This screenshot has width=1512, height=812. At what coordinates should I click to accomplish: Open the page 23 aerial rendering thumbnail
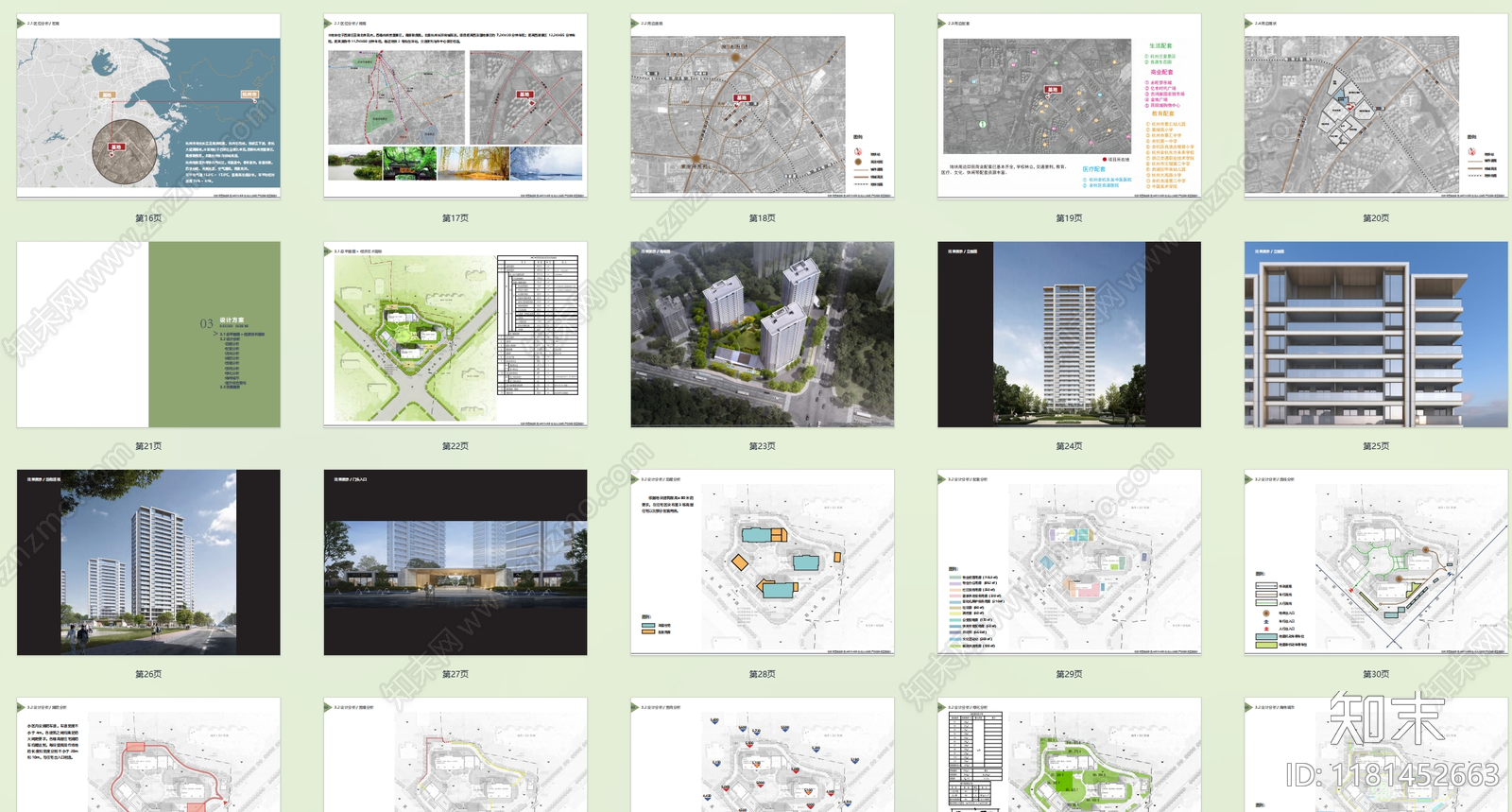(x=763, y=334)
